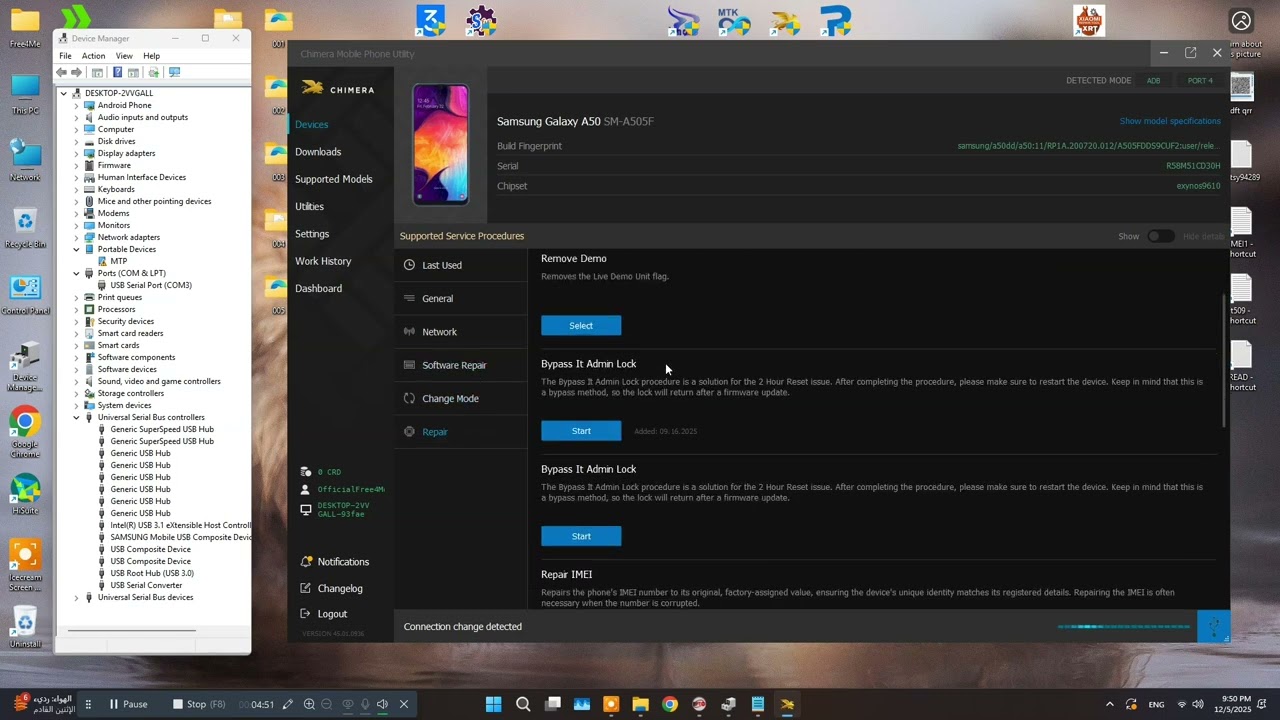This screenshot has width=1280, height=720.
Task: Click the Chimera logo in the sidebar
Action: (338, 89)
